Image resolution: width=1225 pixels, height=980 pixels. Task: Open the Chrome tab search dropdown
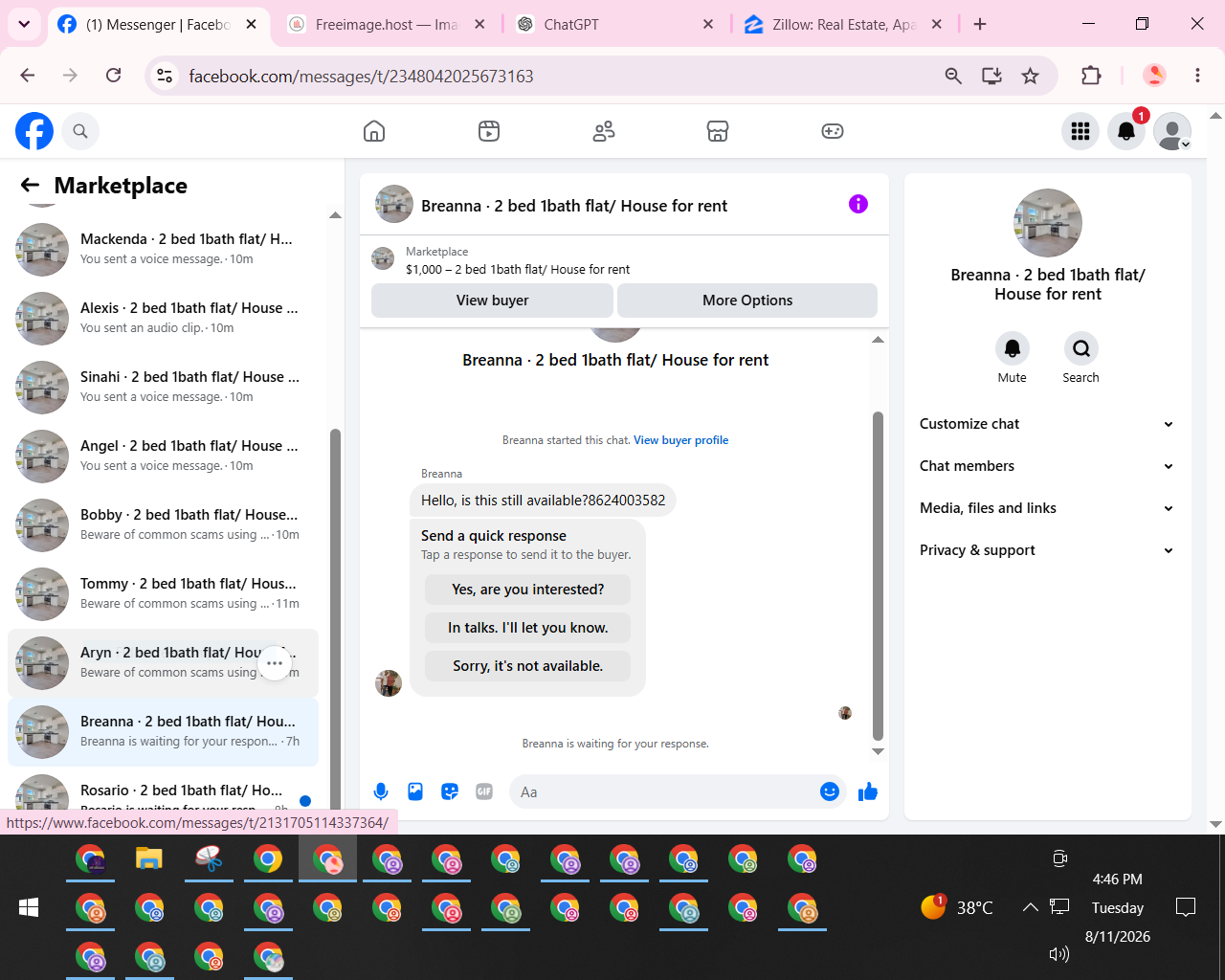click(24, 24)
